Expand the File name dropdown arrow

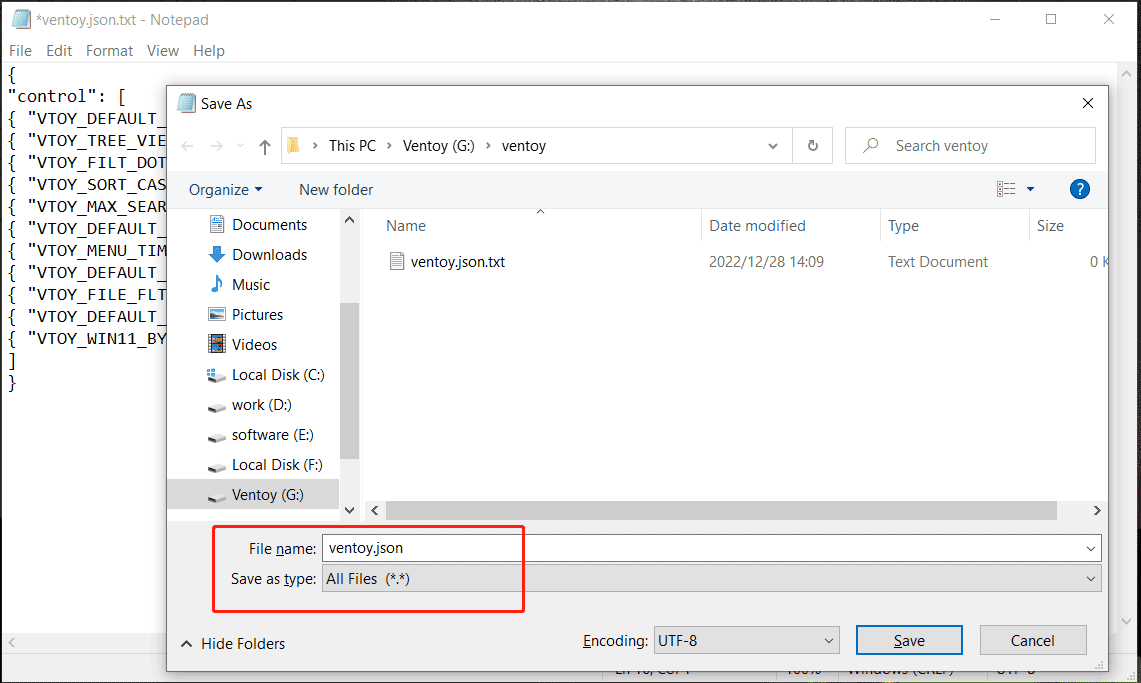pyautogui.click(x=1090, y=548)
